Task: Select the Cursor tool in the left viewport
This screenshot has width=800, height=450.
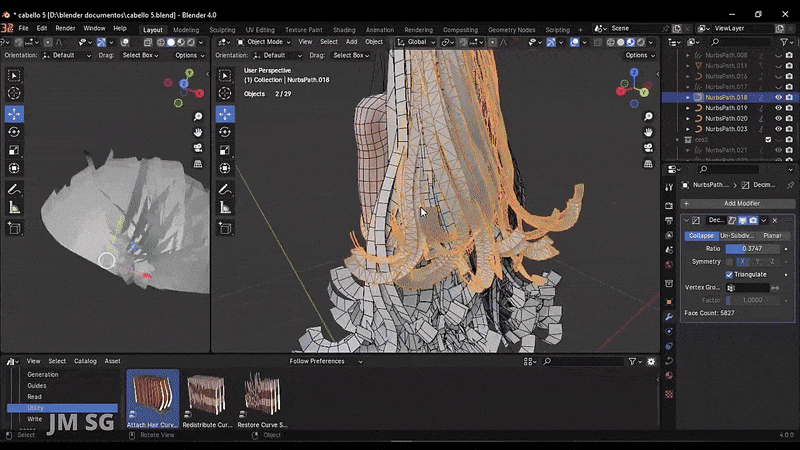Action: (14, 93)
